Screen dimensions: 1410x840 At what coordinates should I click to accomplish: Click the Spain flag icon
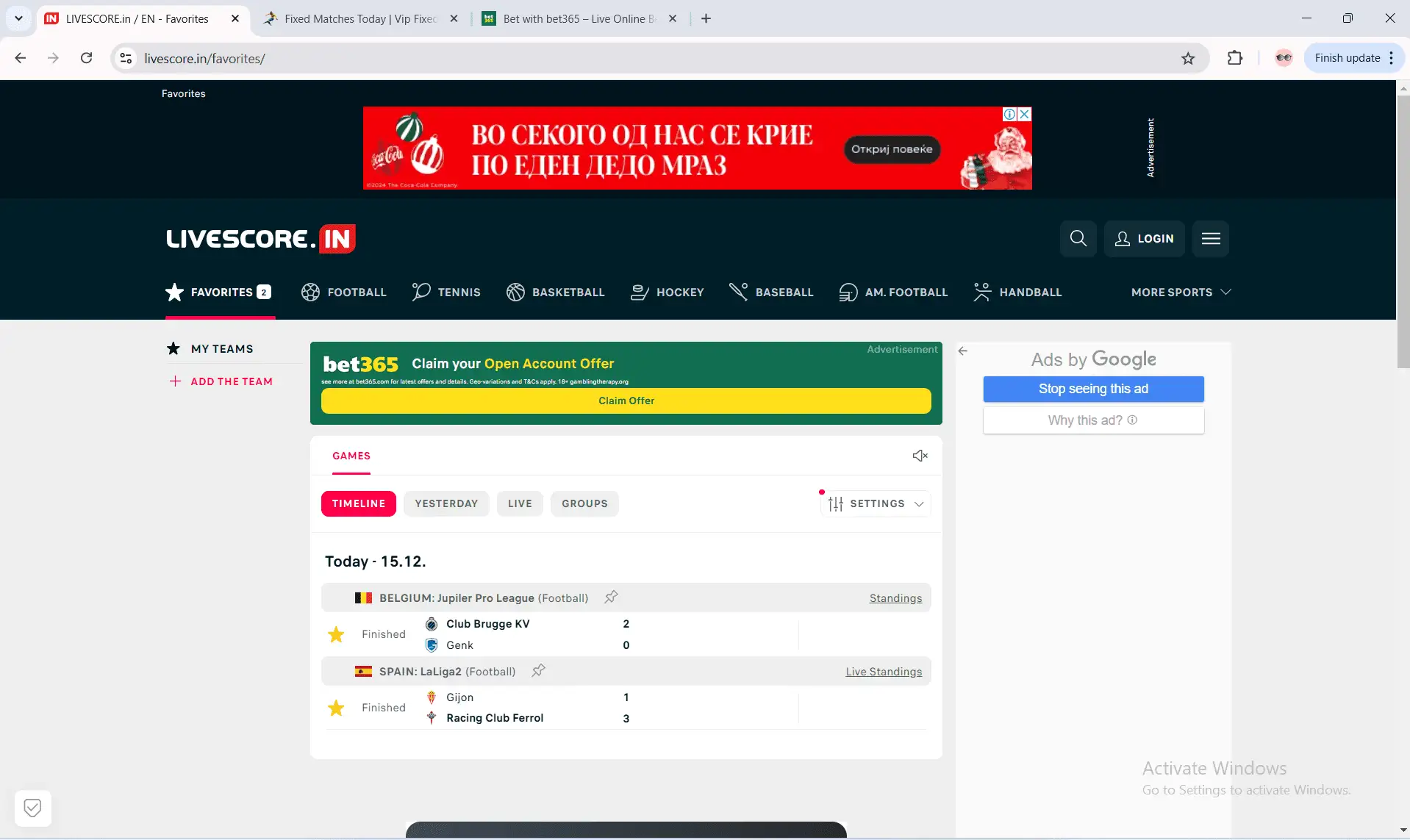click(363, 671)
